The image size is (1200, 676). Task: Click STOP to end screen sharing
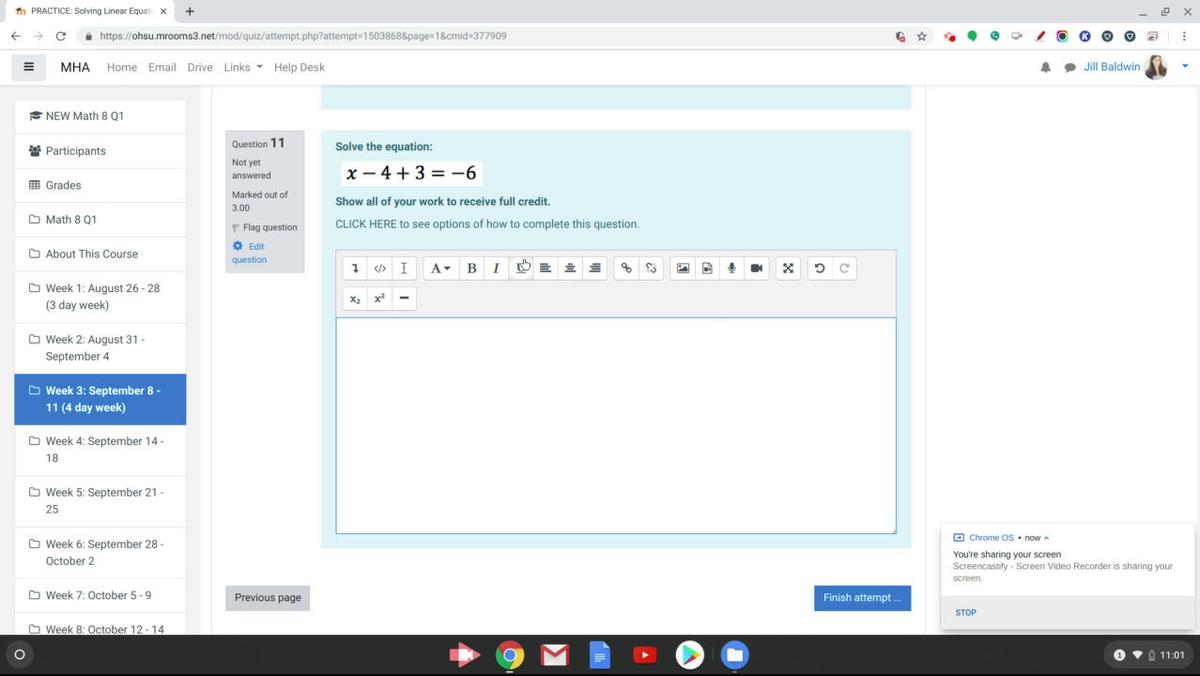click(965, 612)
